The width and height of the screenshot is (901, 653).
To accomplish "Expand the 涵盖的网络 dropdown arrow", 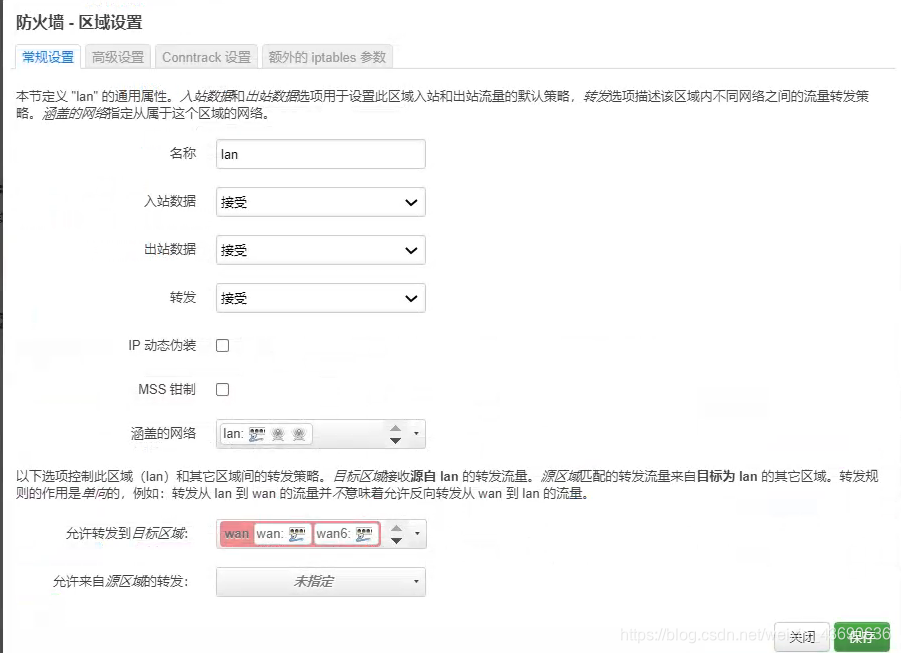I will tap(417, 434).
